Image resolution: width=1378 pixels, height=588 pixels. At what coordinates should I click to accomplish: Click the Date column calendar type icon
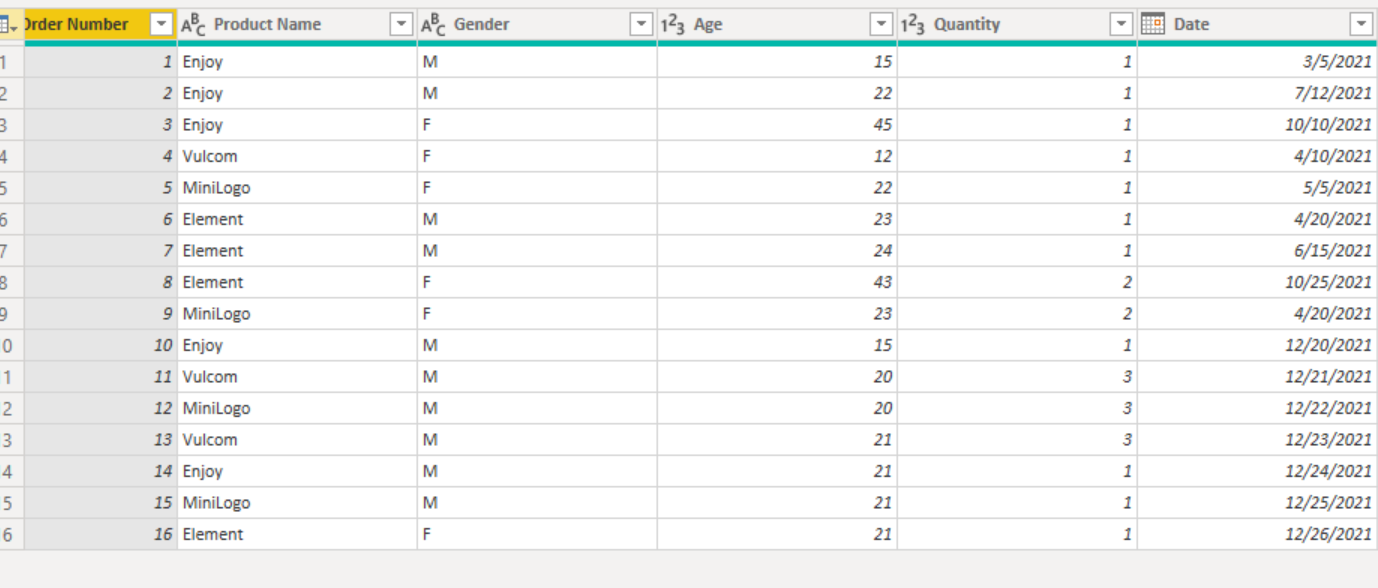coord(1153,24)
